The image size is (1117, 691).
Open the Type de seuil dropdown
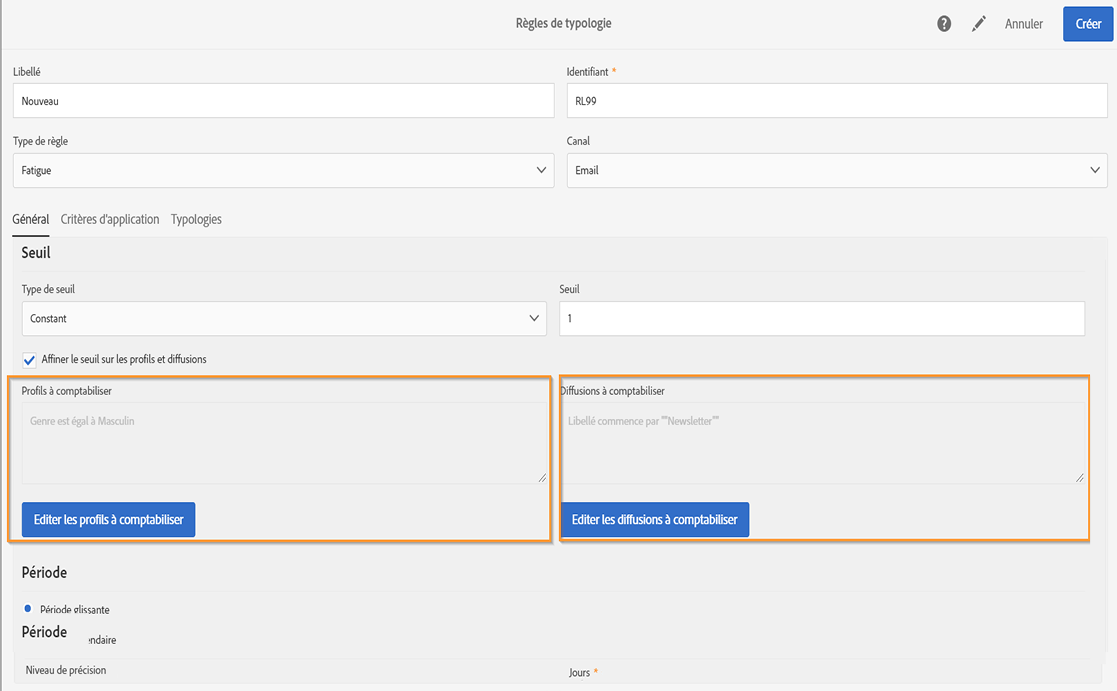[283, 319]
